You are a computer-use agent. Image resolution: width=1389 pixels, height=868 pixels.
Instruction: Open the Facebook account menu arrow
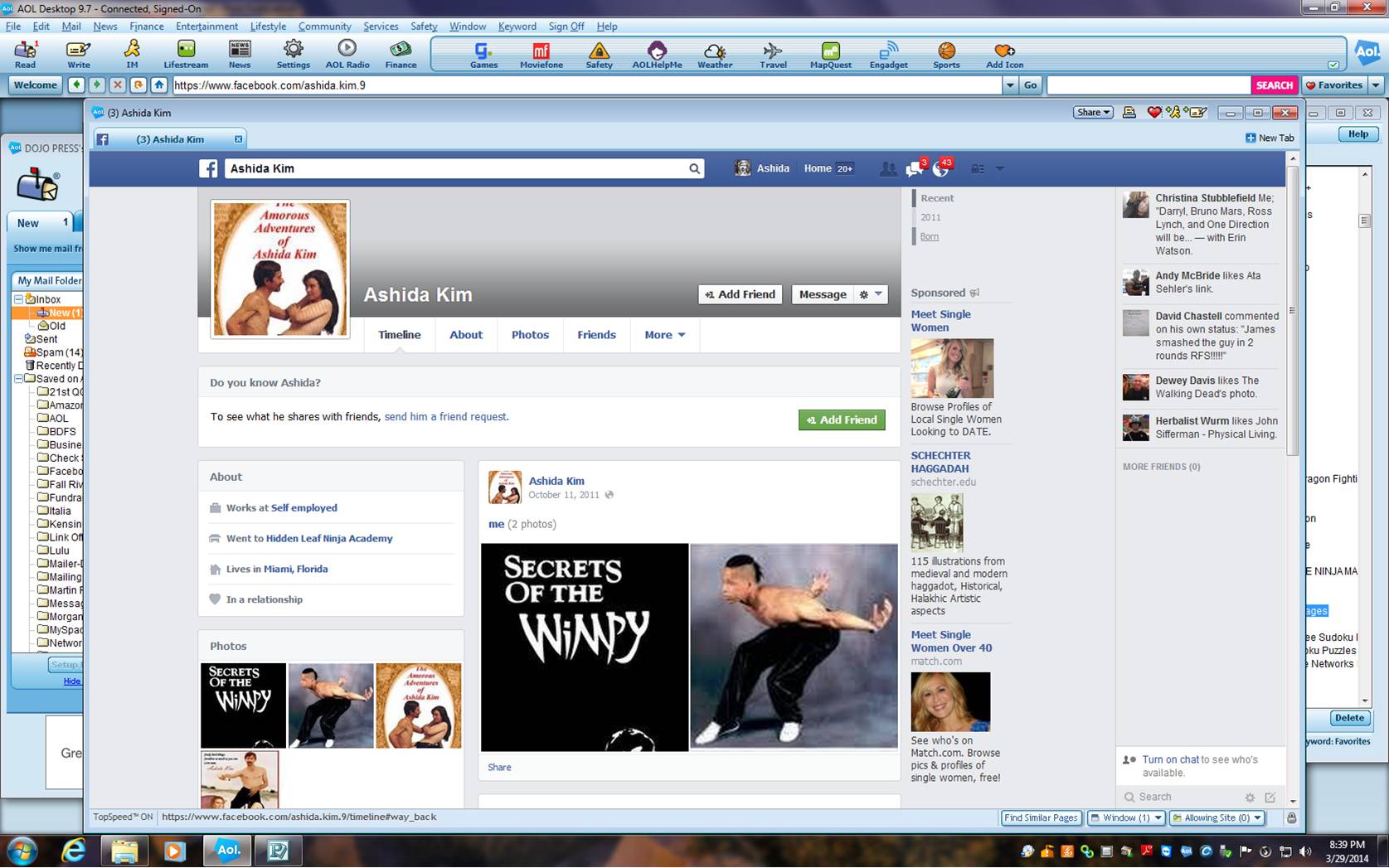tap(999, 168)
